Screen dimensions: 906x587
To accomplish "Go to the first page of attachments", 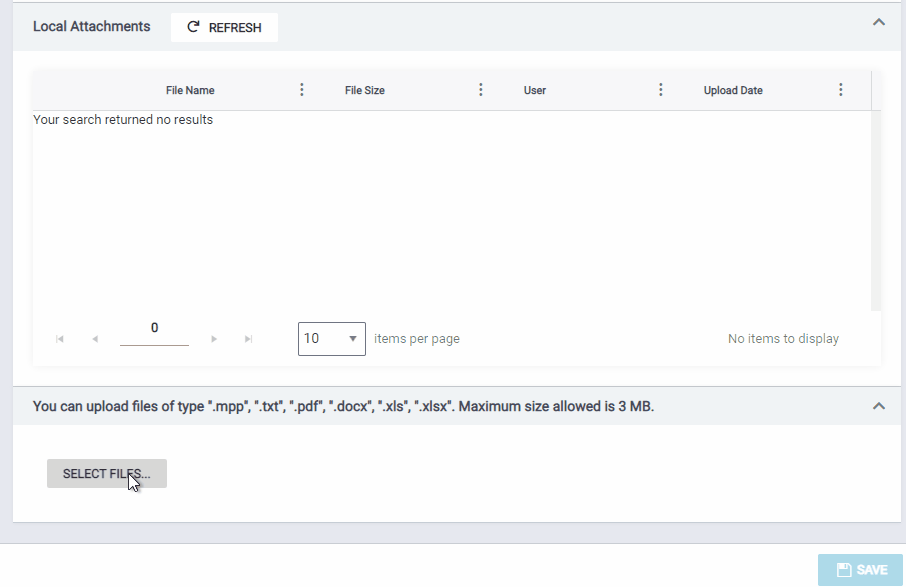I will 60,339.
